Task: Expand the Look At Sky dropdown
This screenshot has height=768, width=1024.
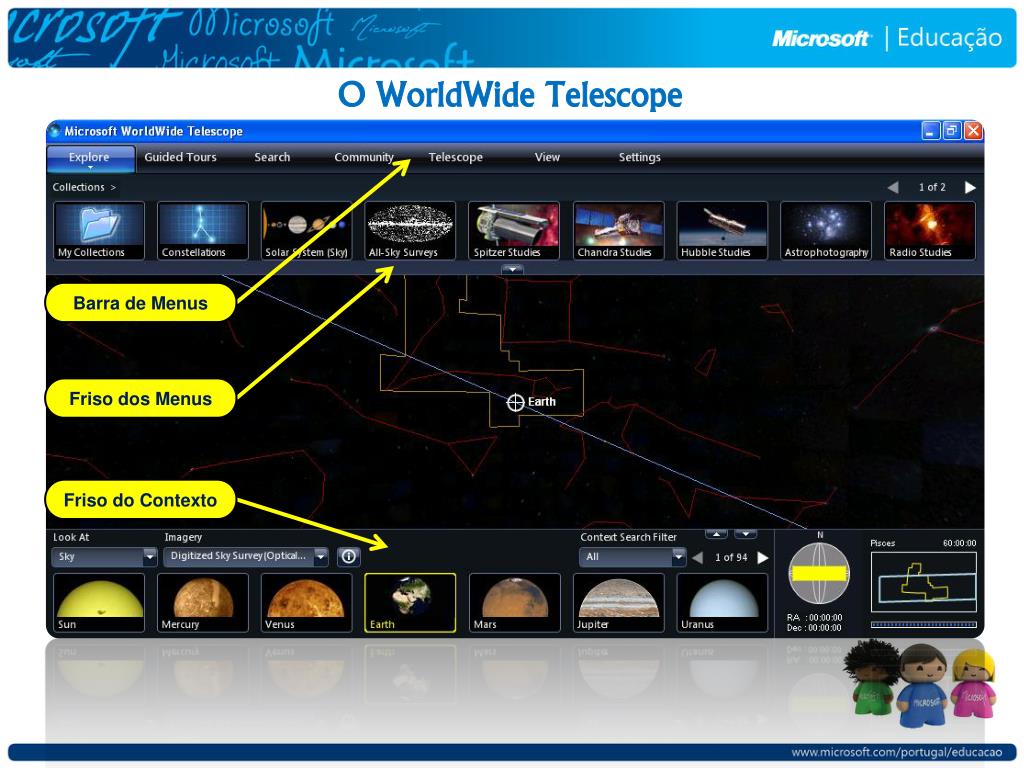Action: pyautogui.click(x=104, y=557)
